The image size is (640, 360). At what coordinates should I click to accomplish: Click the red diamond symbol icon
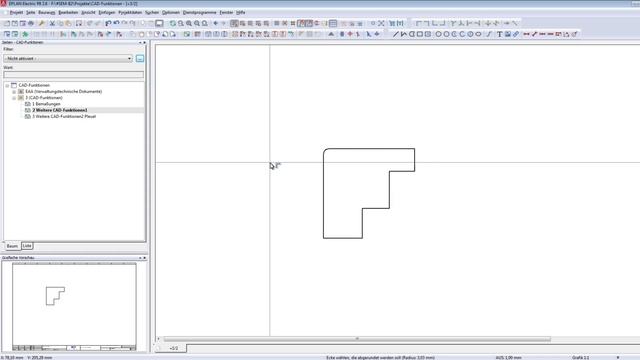click(x=350, y=34)
